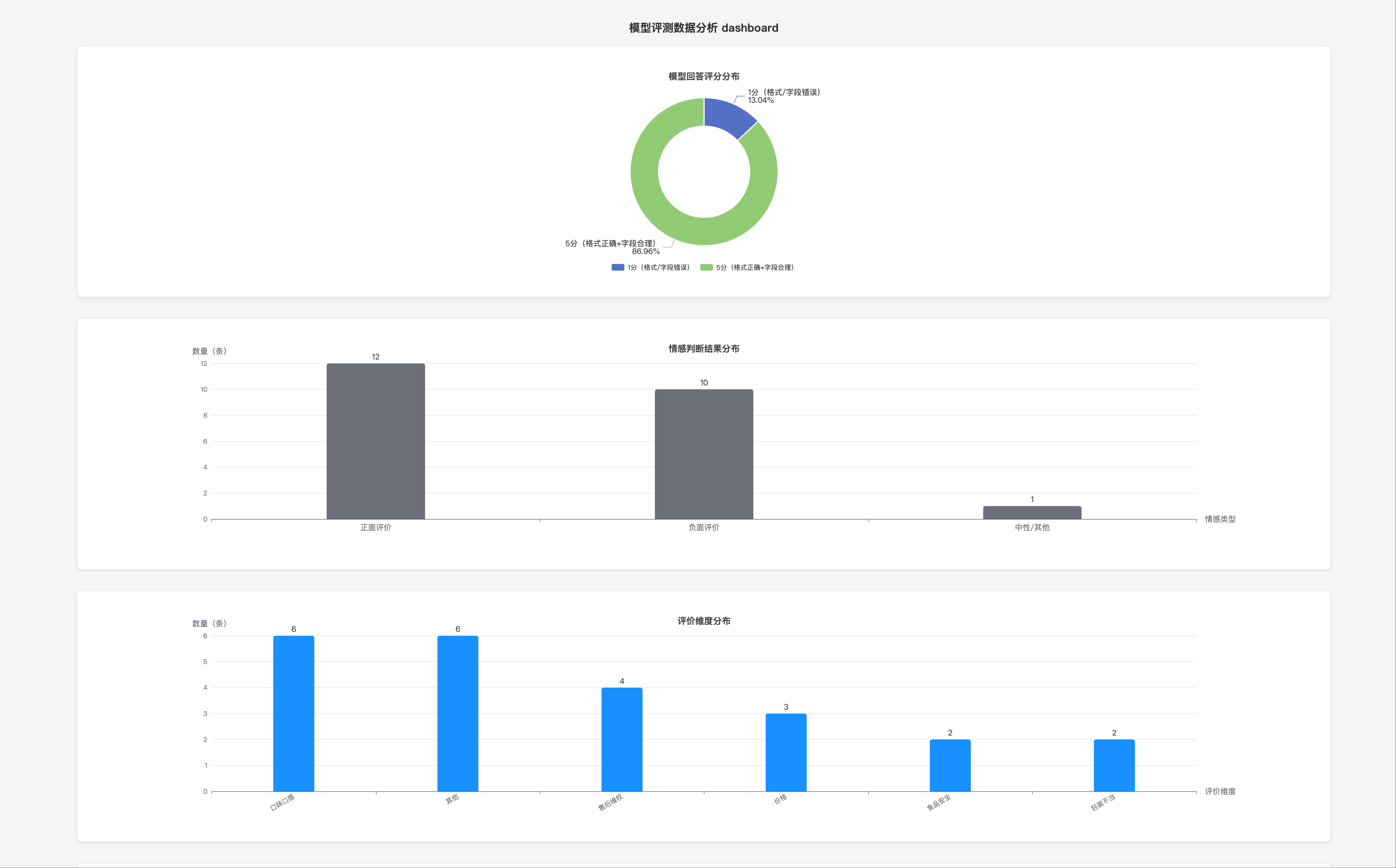Click the 食品安全 bar
The width and height of the screenshot is (1396, 868).
[x=950, y=765]
